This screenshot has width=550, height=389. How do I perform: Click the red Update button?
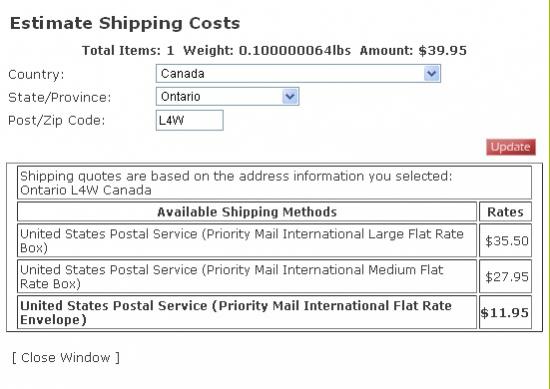tap(511, 147)
